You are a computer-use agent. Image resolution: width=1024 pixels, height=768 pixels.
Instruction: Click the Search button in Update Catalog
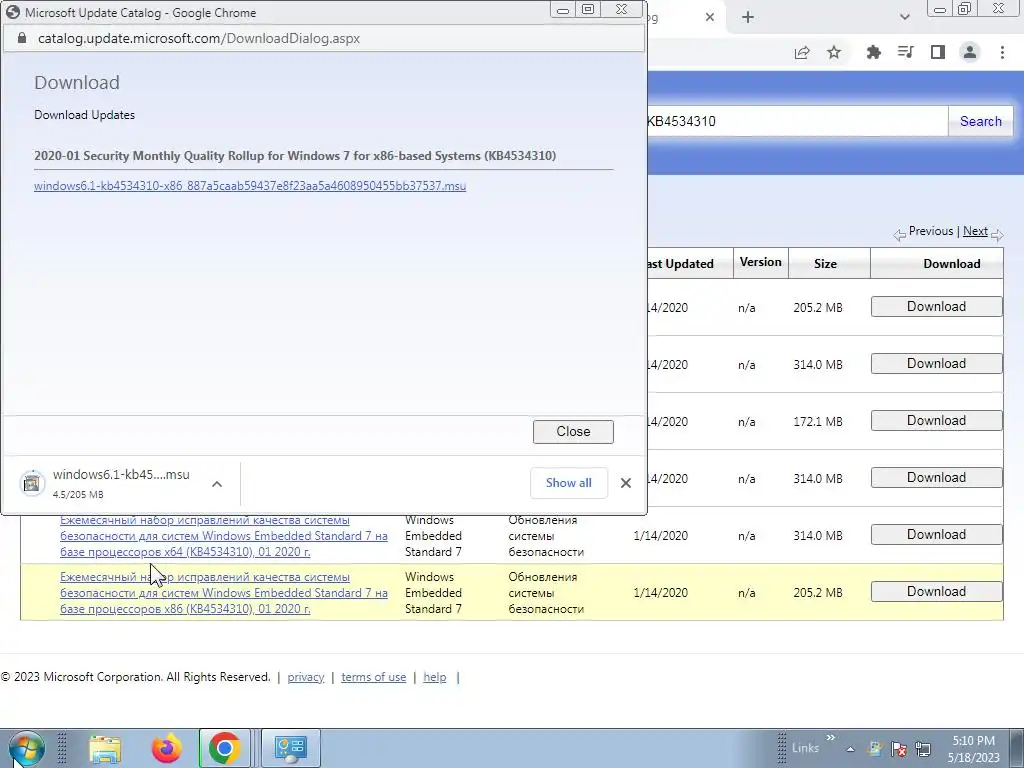coord(980,121)
